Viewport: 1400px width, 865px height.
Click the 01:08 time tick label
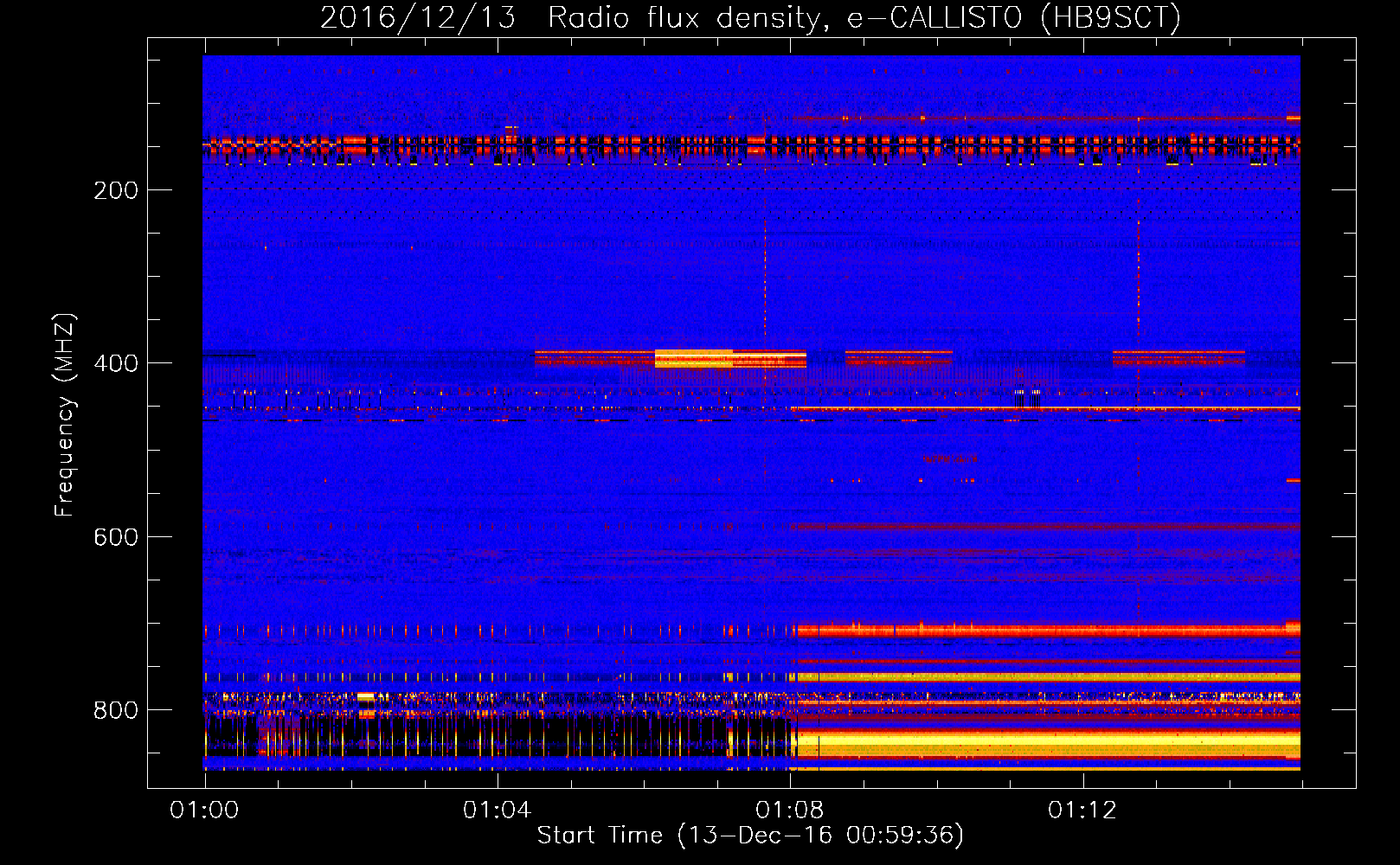pos(789,811)
